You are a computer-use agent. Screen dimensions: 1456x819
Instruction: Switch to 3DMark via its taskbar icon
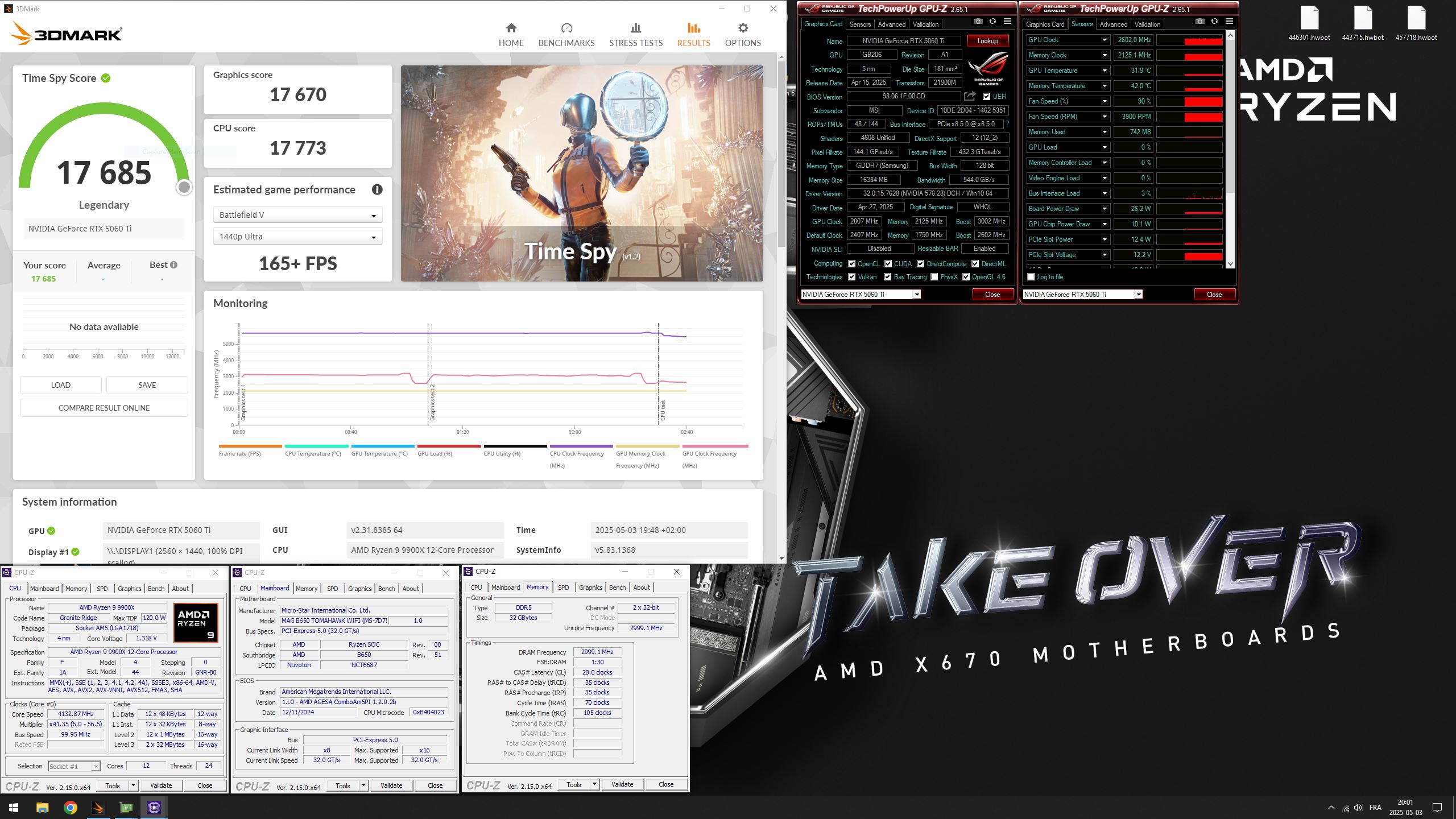pos(98,808)
